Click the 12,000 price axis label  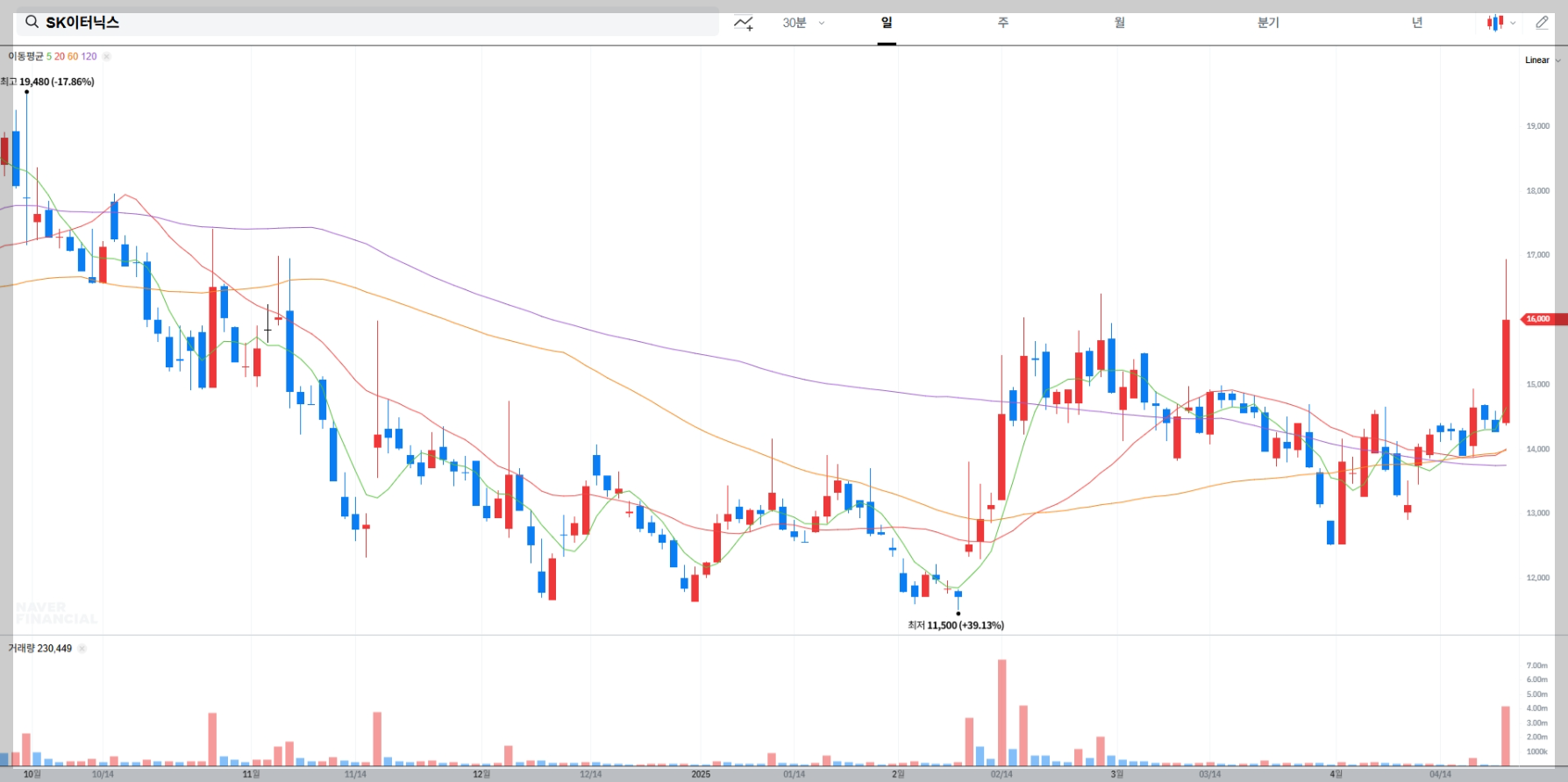click(x=1537, y=578)
